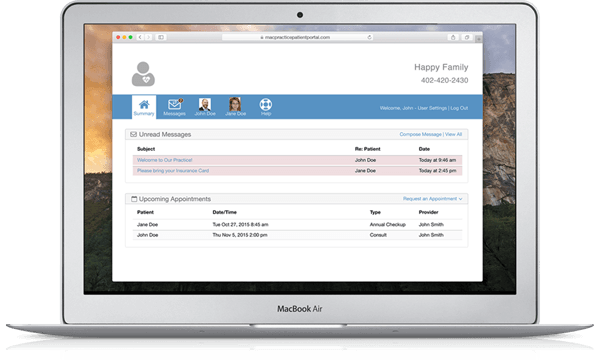Image resolution: width=600 pixels, height=362 pixels.
Task: Click the Jane Doe appointment row patient name
Action: [x=147, y=225]
